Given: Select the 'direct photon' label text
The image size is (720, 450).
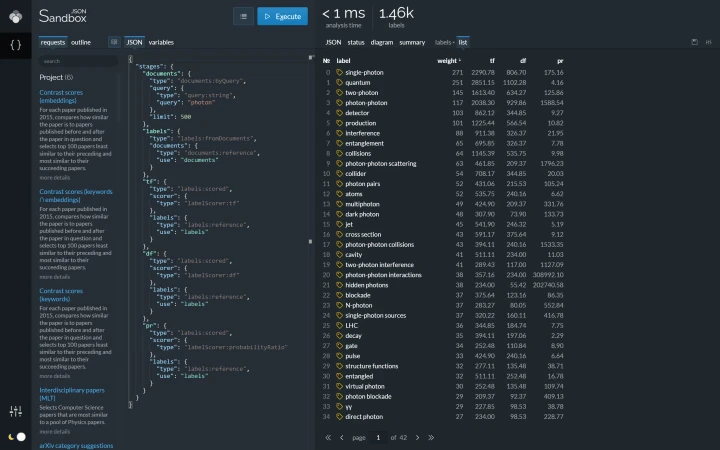Looking at the screenshot, I should pos(364,416).
